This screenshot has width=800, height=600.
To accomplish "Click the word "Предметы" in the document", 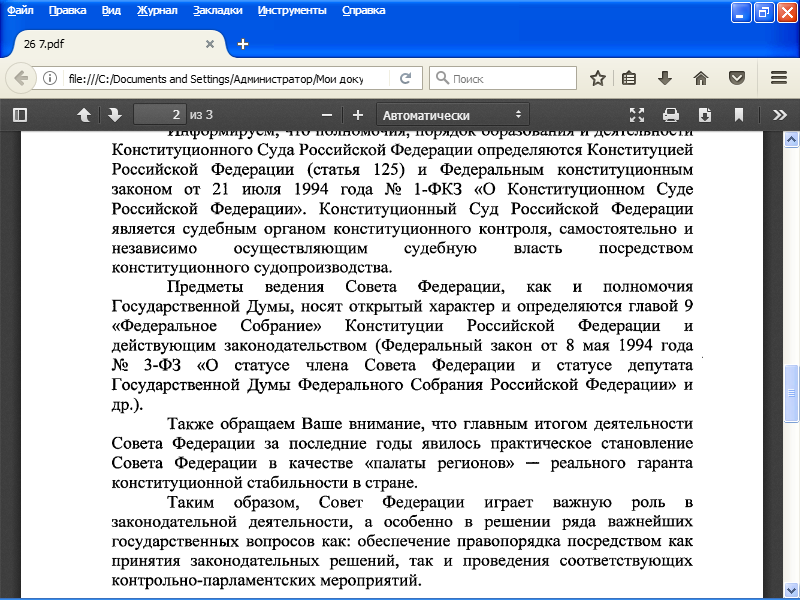I will point(205,287).
